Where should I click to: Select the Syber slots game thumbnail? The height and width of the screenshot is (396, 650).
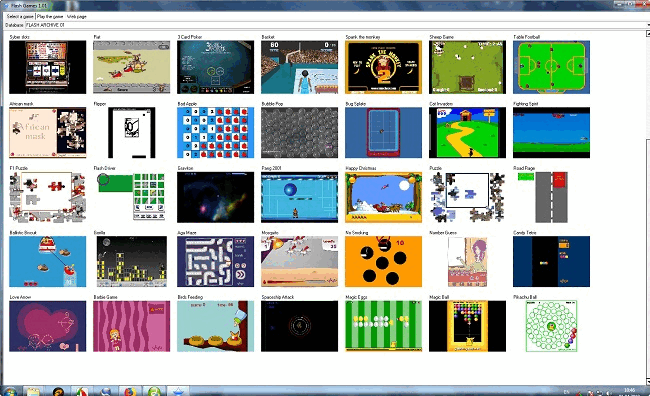(x=48, y=67)
